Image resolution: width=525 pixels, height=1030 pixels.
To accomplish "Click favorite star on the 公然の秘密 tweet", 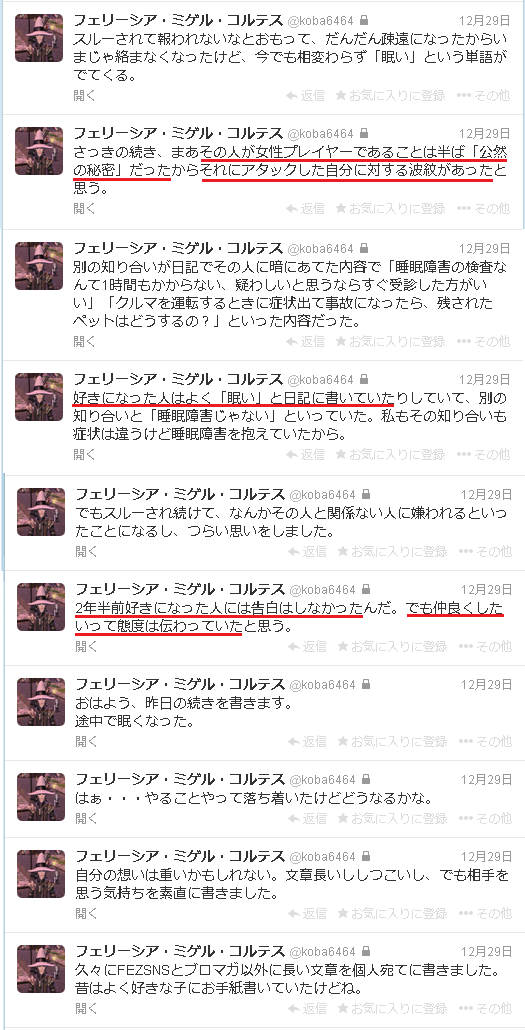I will coord(340,209).
